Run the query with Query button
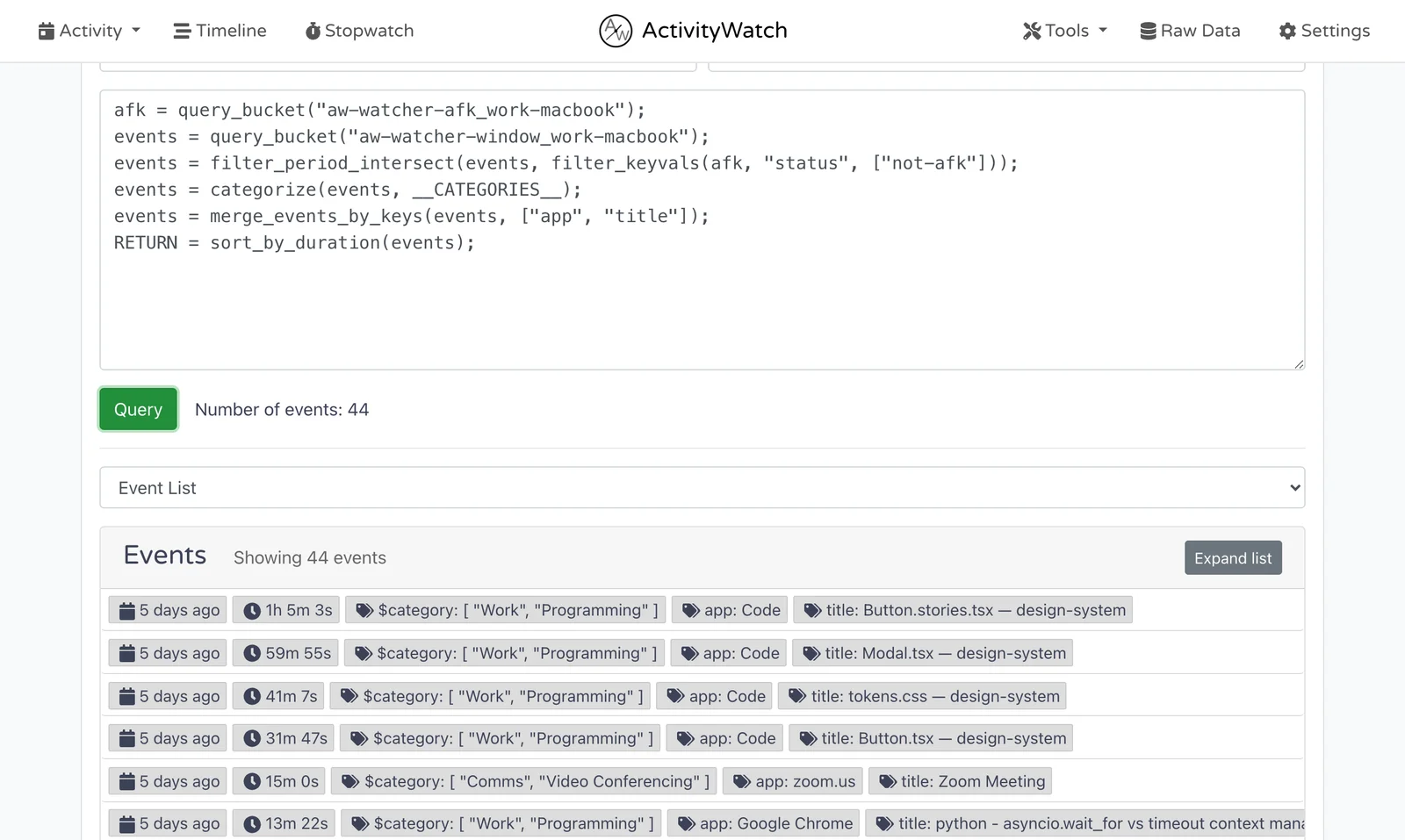This screenshot has width=1405, height=840. coord(138,409)
